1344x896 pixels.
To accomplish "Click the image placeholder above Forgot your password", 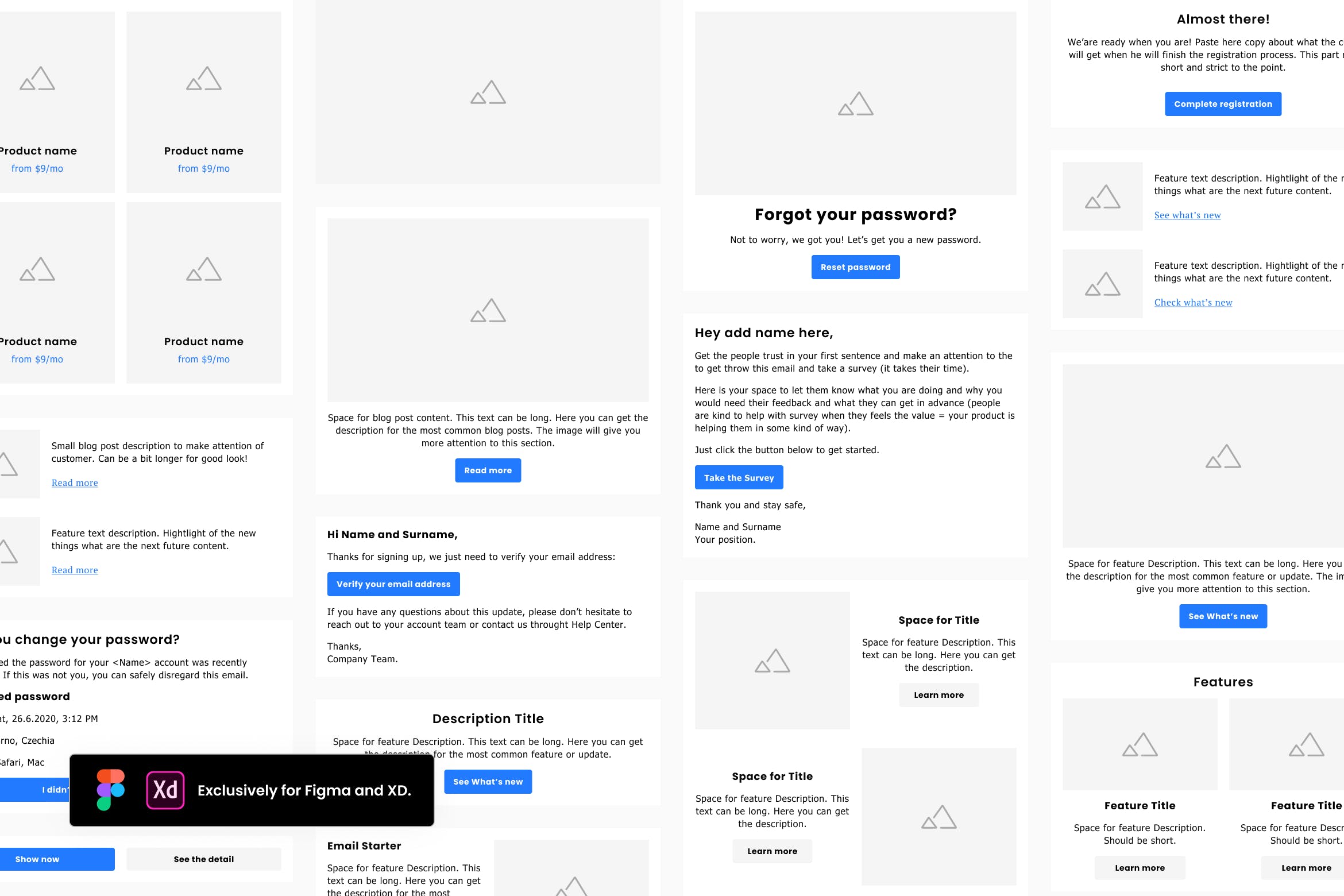I will click(855, 103).
